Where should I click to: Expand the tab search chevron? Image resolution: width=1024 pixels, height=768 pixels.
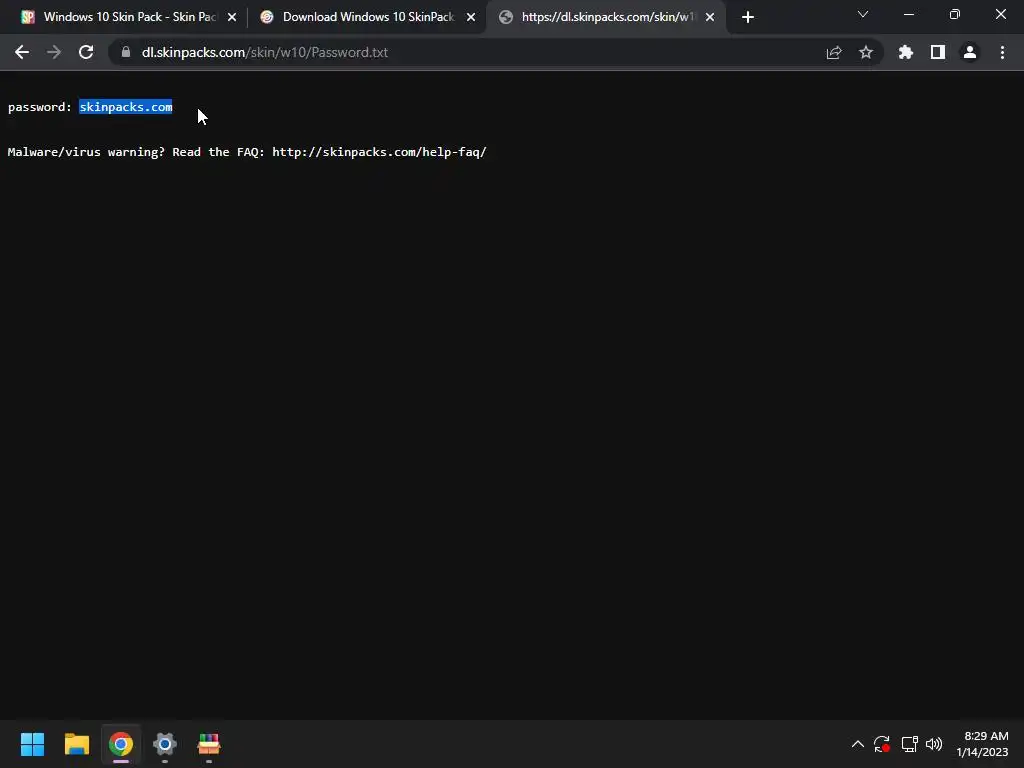863,14
